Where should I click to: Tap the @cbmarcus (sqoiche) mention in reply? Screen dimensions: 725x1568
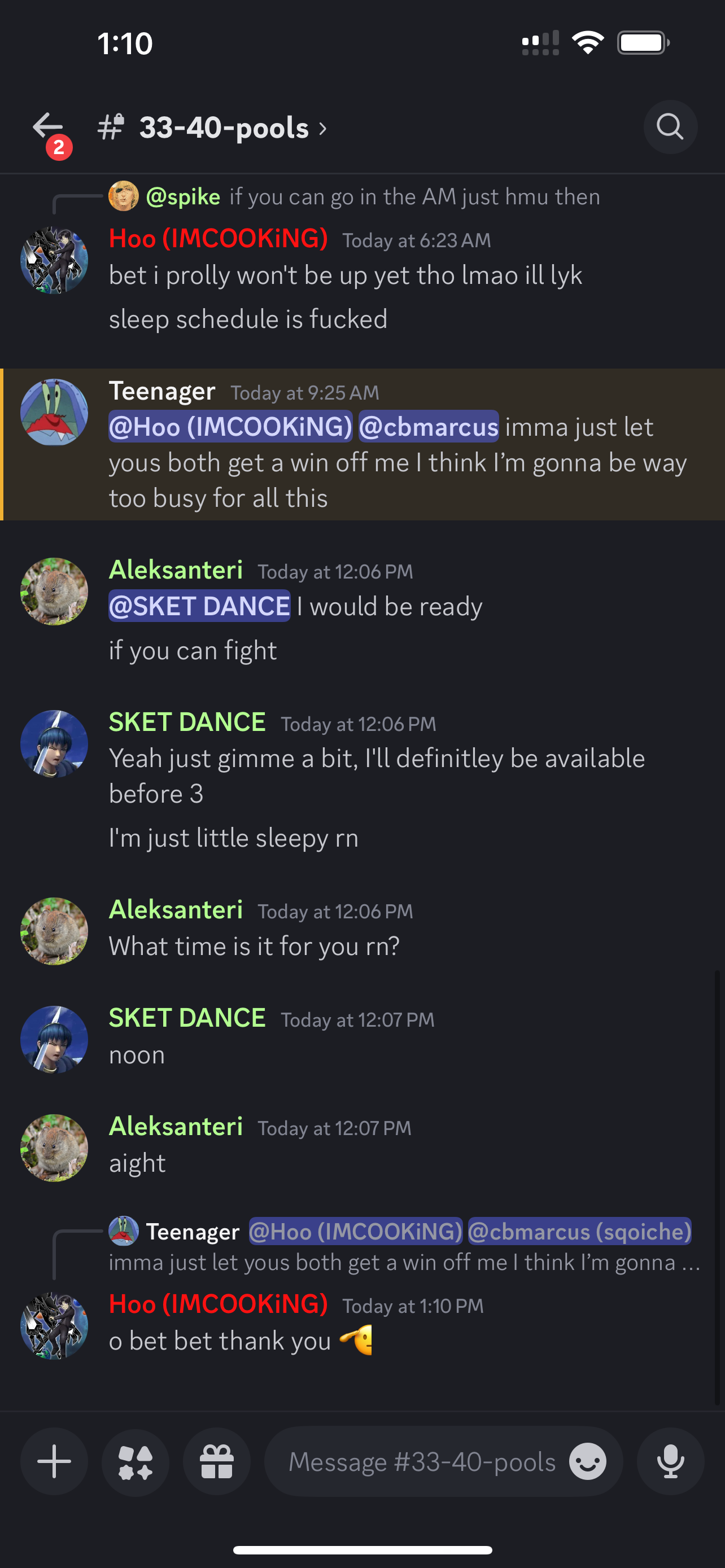pyautogui.click(x=579, y=1232)
